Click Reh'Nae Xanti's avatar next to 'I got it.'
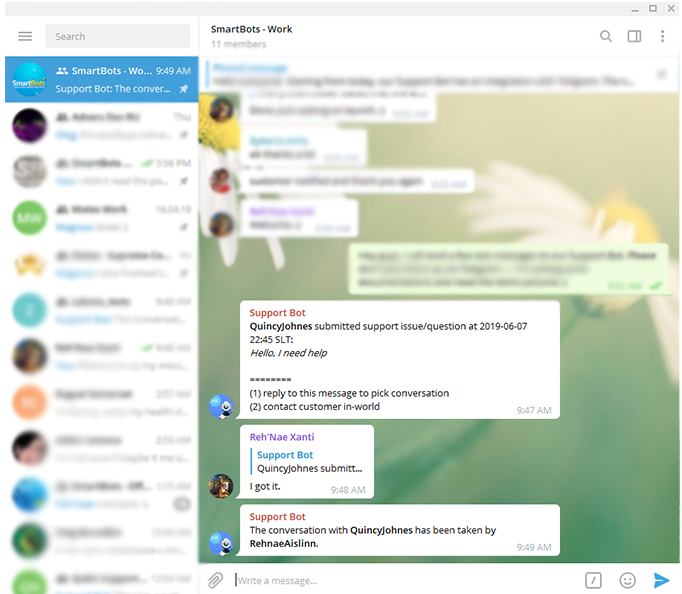Image resolution: width=682 pixels, height=594 pixels. (x=221, y=486)
